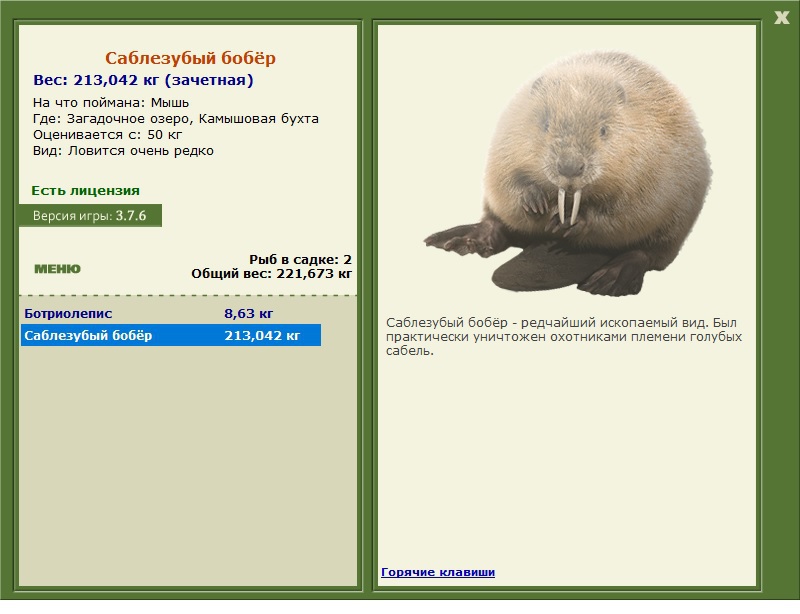Click the Рыб в садке counter
The width and height of the screenshot is (800, 614).
[x=301, y=259]
